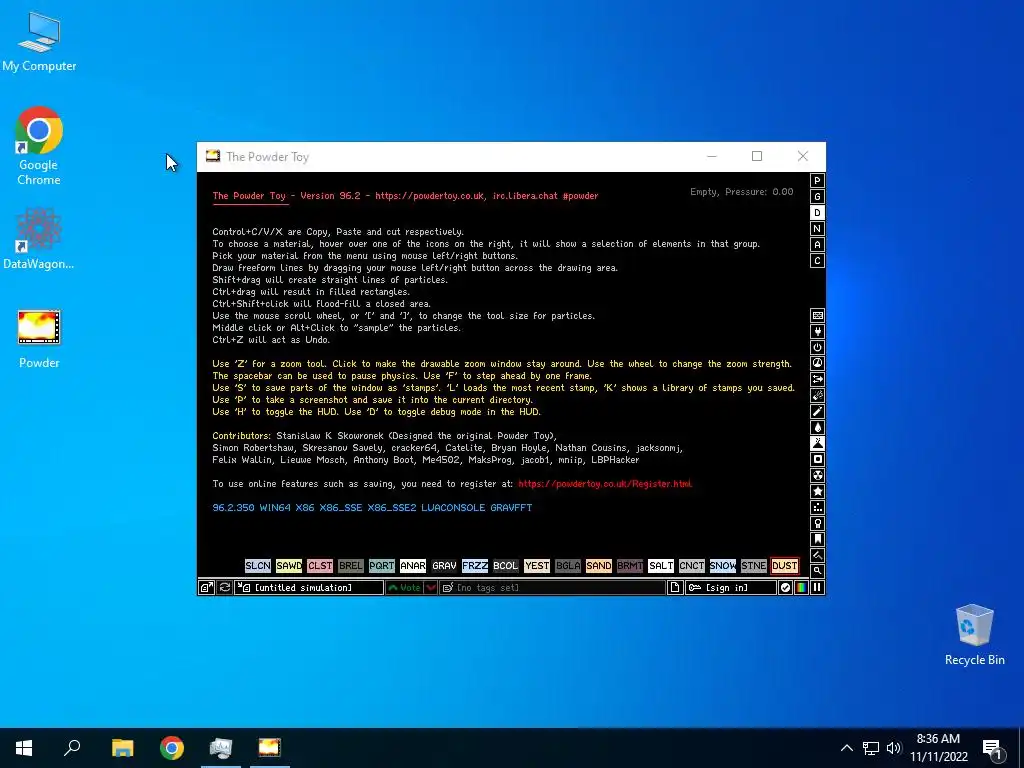
Task: Click the downvote arrow icon
Action: pyautogui.click(x=431, y=588)
